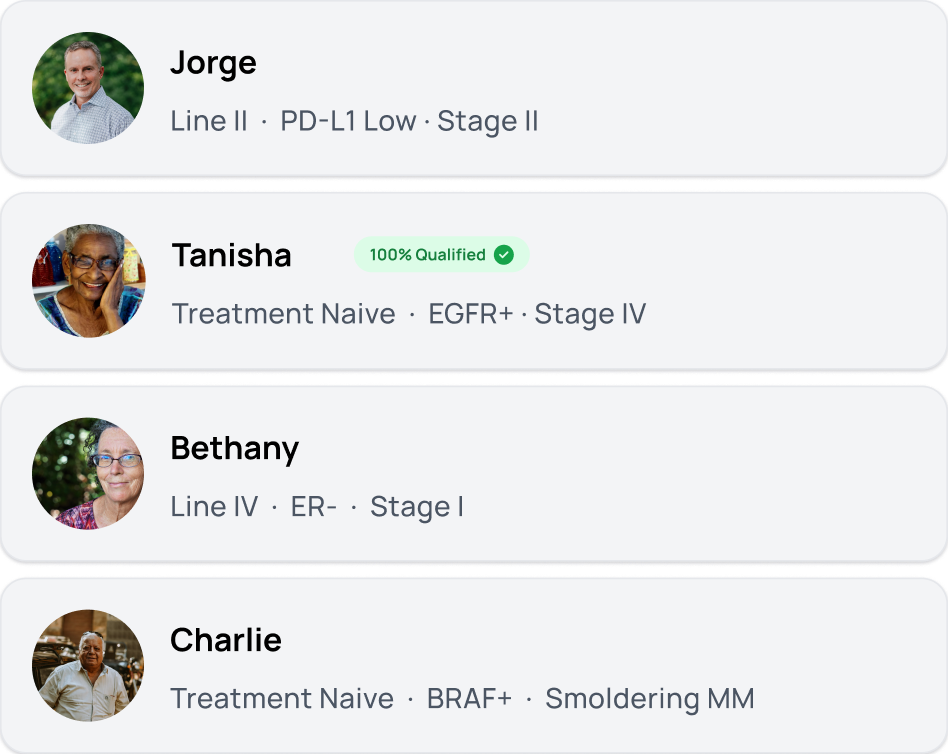Click Tanisha's EGFR+ label

tap(470, 314)
